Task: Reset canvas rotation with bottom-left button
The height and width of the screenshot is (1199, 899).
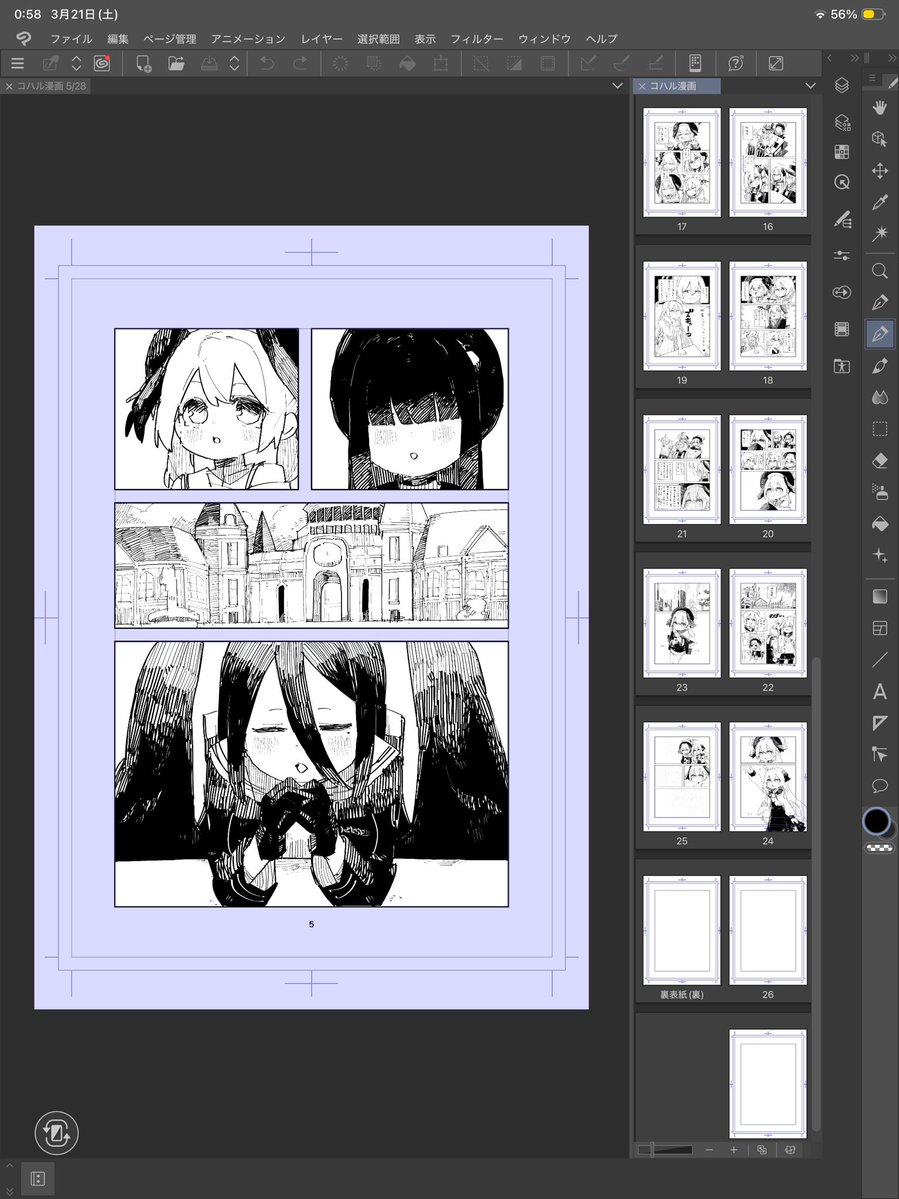Action: pyautogui.click(x=56, y=1133)
